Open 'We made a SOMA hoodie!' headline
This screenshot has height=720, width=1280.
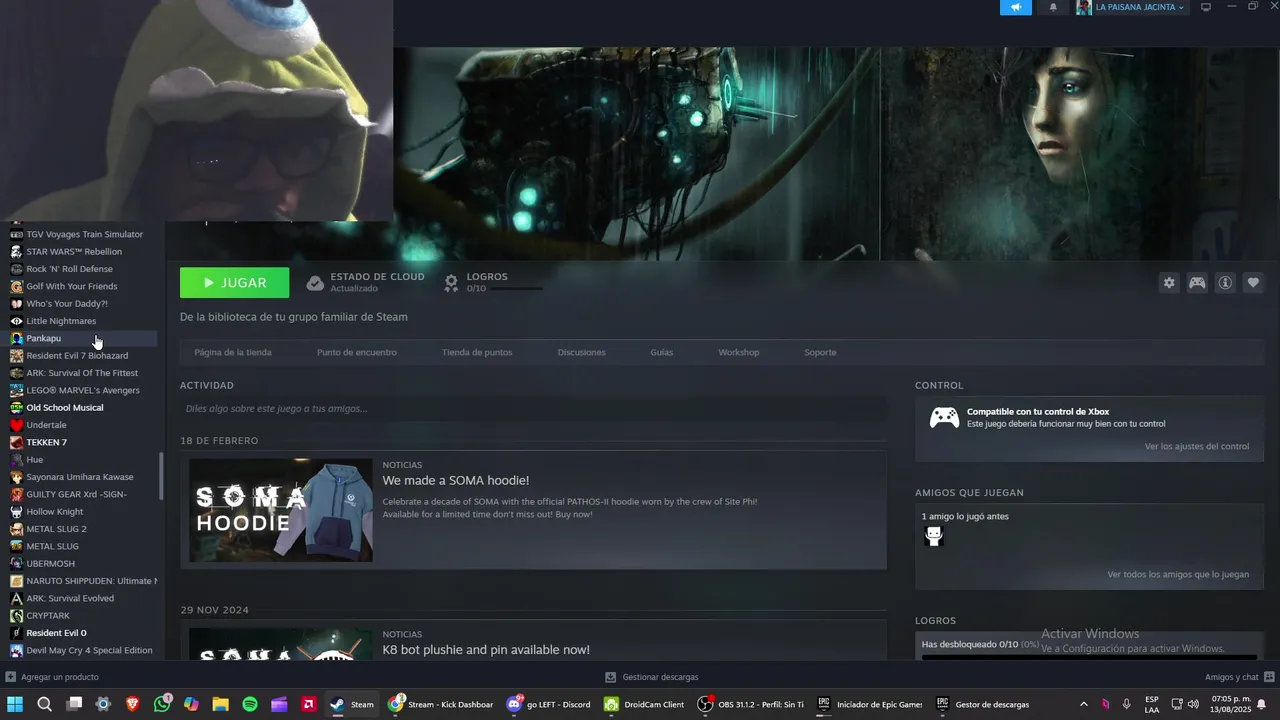tap(456, 481)
